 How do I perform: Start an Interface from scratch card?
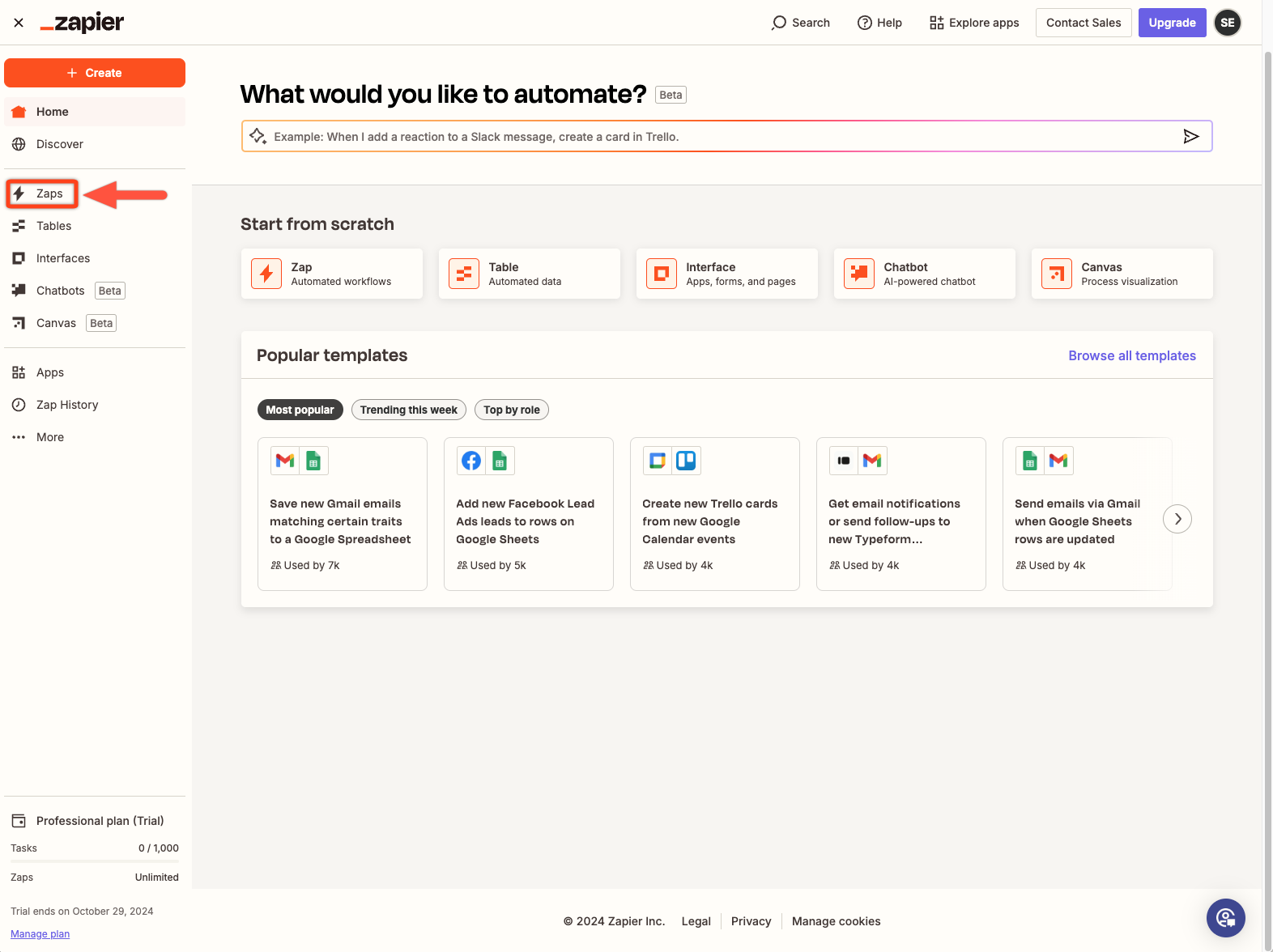727,274
